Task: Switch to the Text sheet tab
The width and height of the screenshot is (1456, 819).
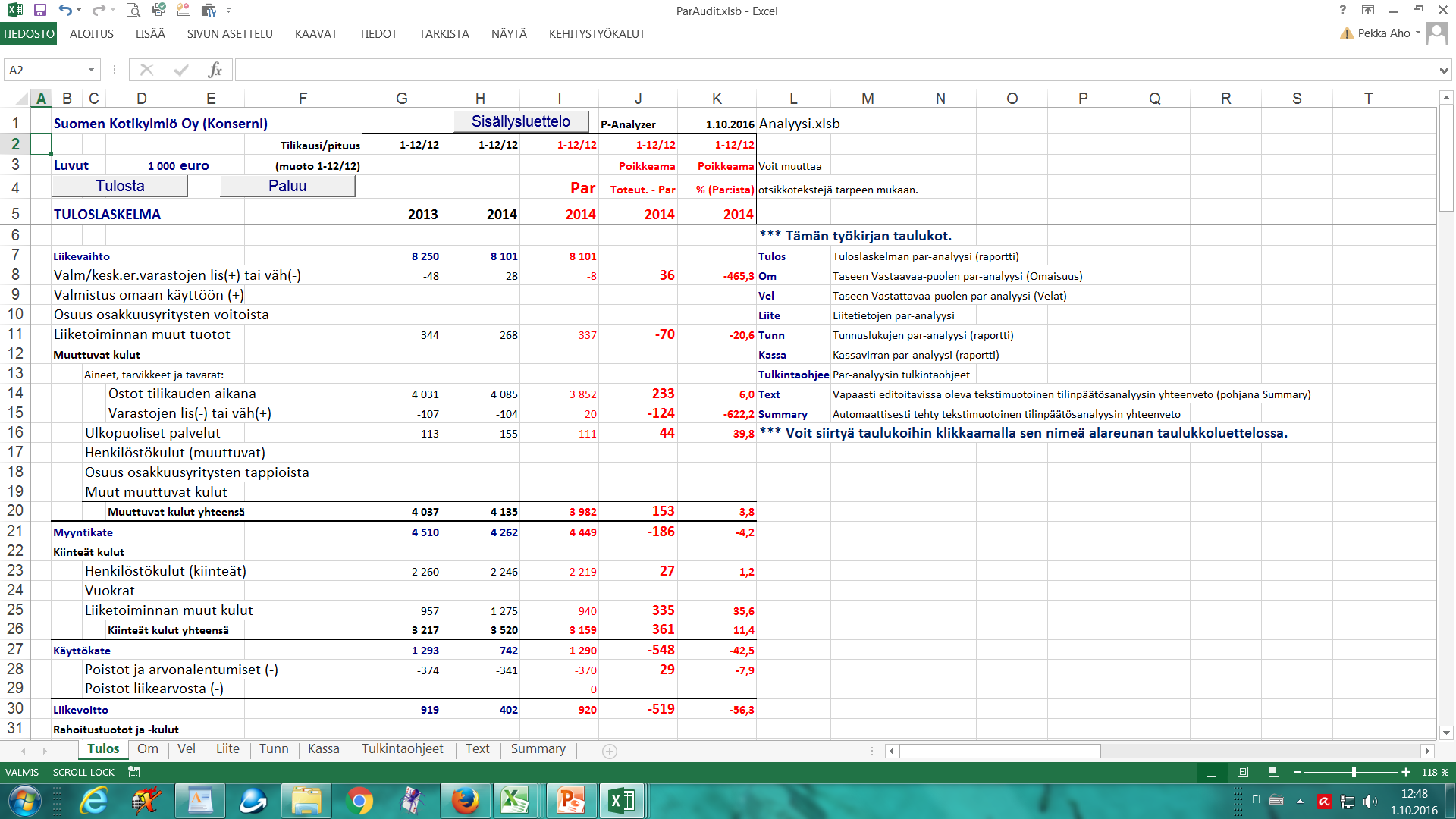Action: (x=478, y=749)
